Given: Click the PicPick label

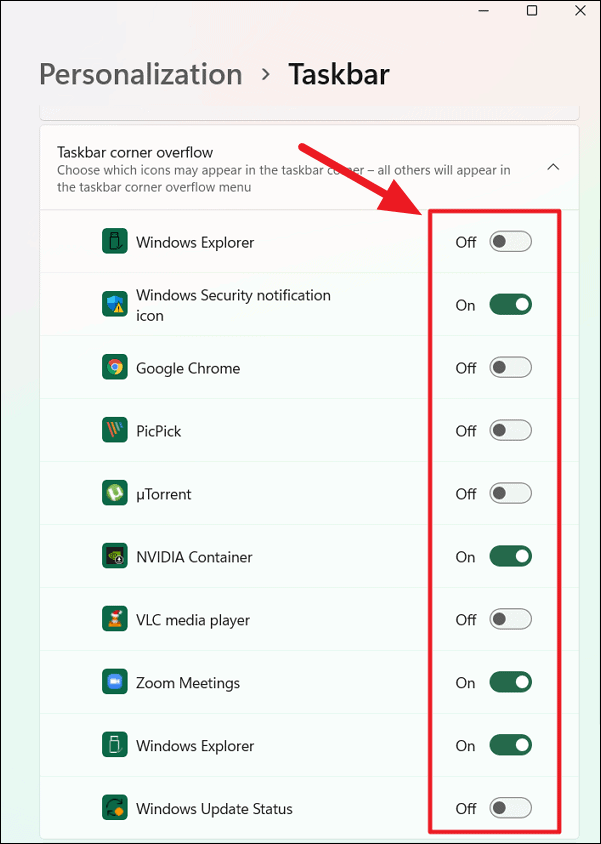Looking at the screenshot, I should [x=159, y=431].
